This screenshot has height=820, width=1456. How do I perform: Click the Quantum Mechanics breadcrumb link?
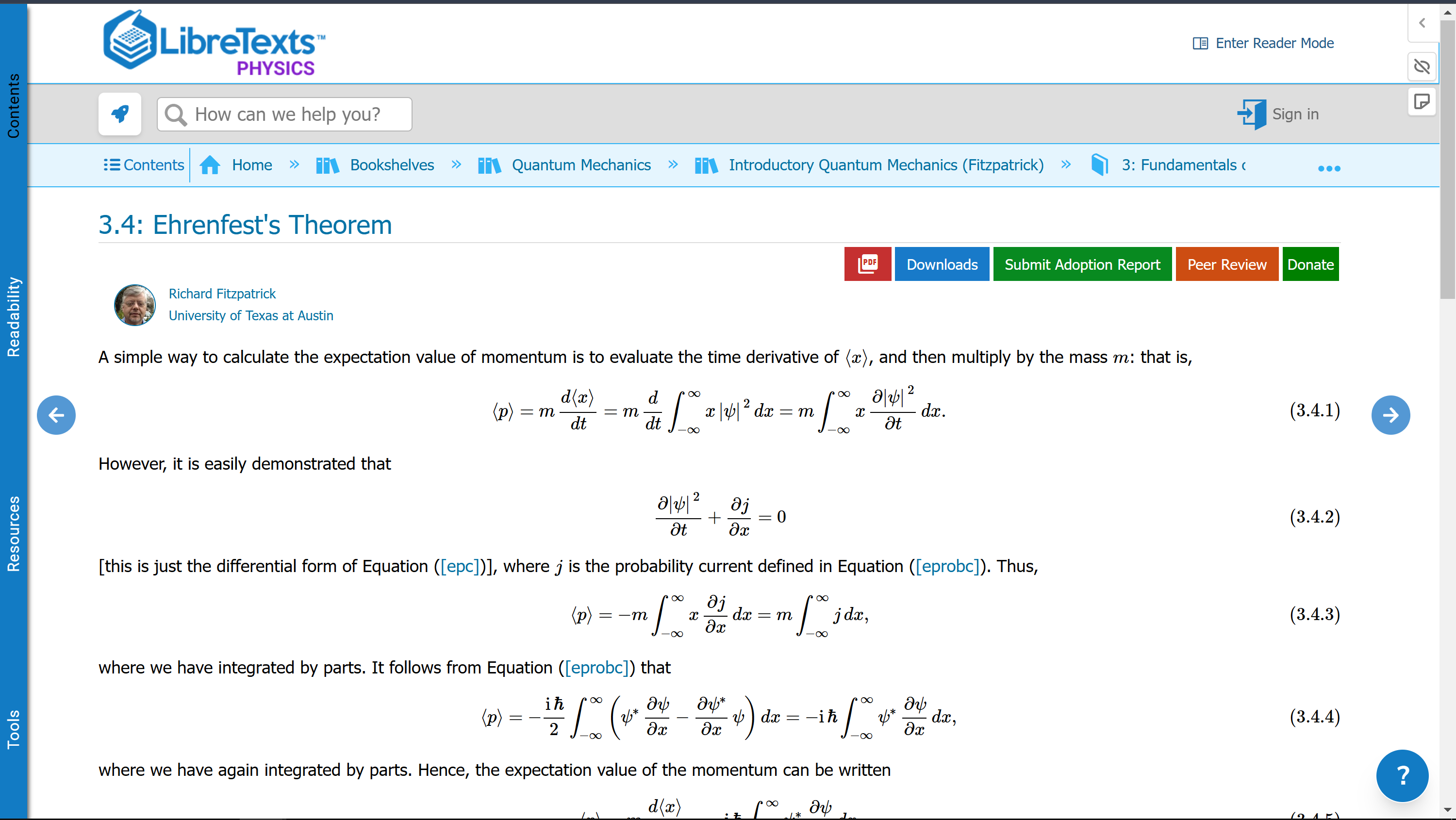(581, 165)
